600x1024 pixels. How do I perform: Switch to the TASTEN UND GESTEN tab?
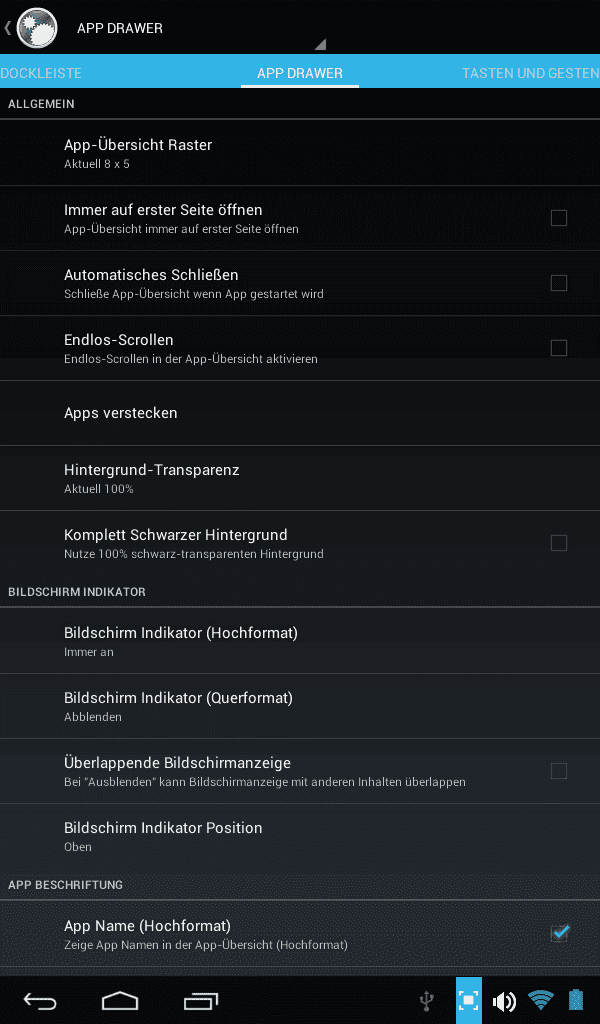[530, 73]
